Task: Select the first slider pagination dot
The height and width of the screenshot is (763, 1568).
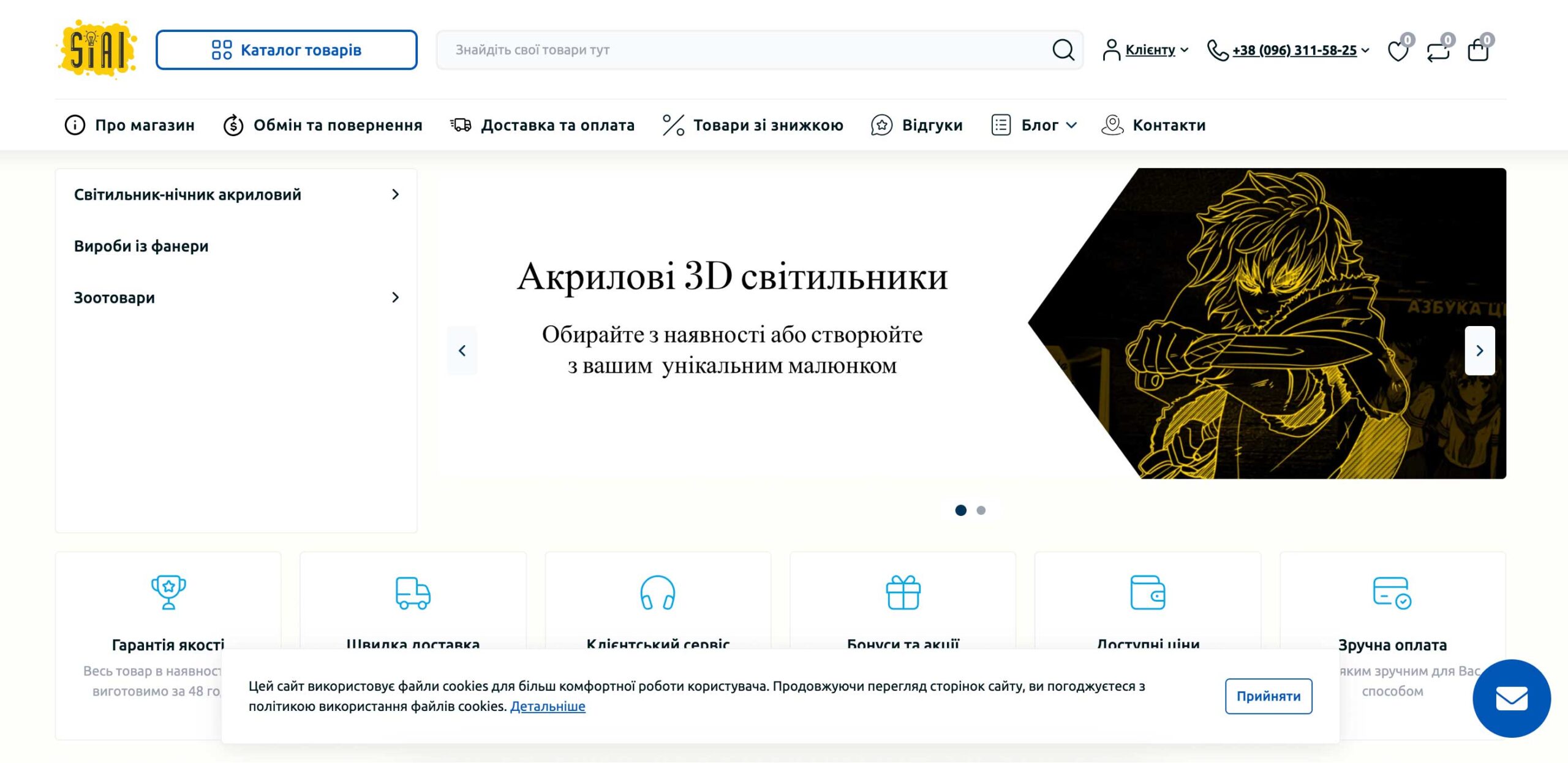Action: (x=960, y=510)
